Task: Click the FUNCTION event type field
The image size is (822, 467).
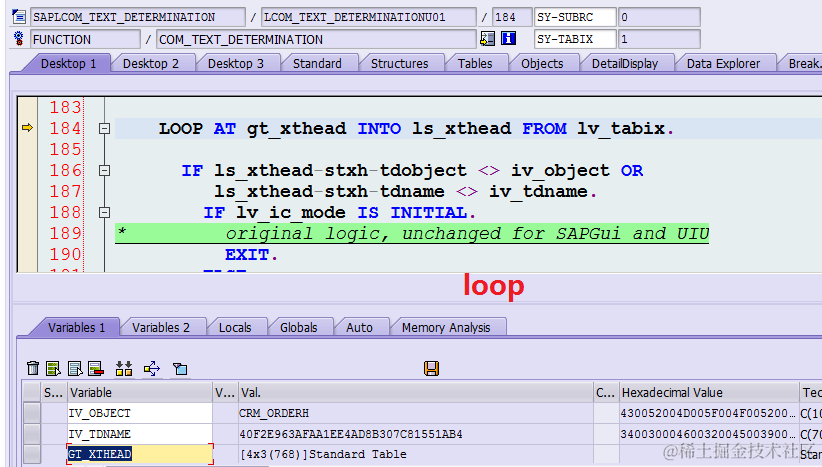Action: coord(85,39)
